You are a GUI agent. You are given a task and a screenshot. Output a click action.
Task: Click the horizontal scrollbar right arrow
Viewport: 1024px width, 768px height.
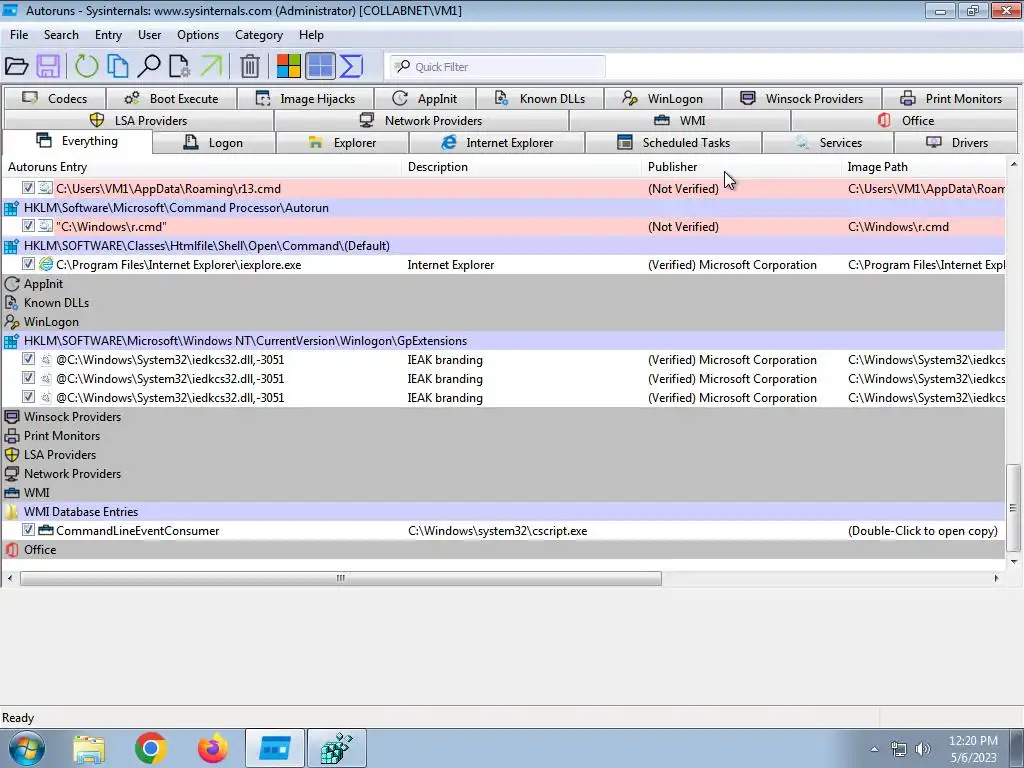(x=996, y=579)
